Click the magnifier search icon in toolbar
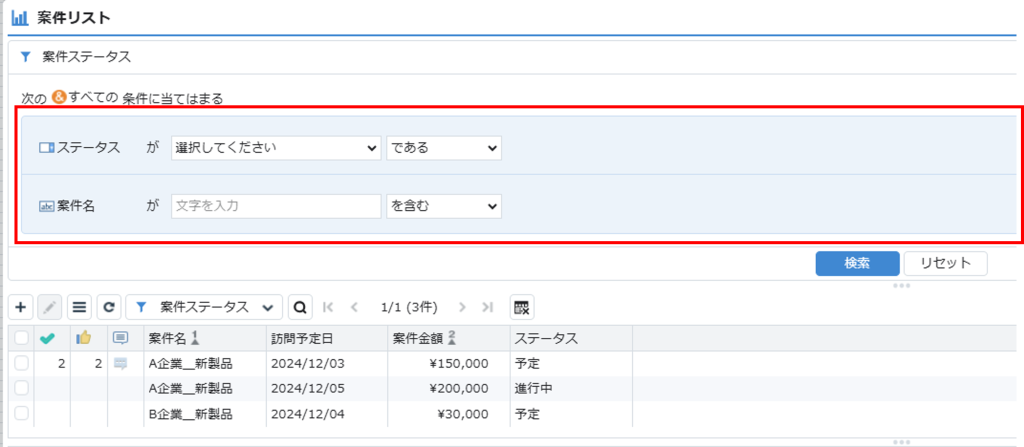The height and width of the screenshot is (447, 1024). 299,306
